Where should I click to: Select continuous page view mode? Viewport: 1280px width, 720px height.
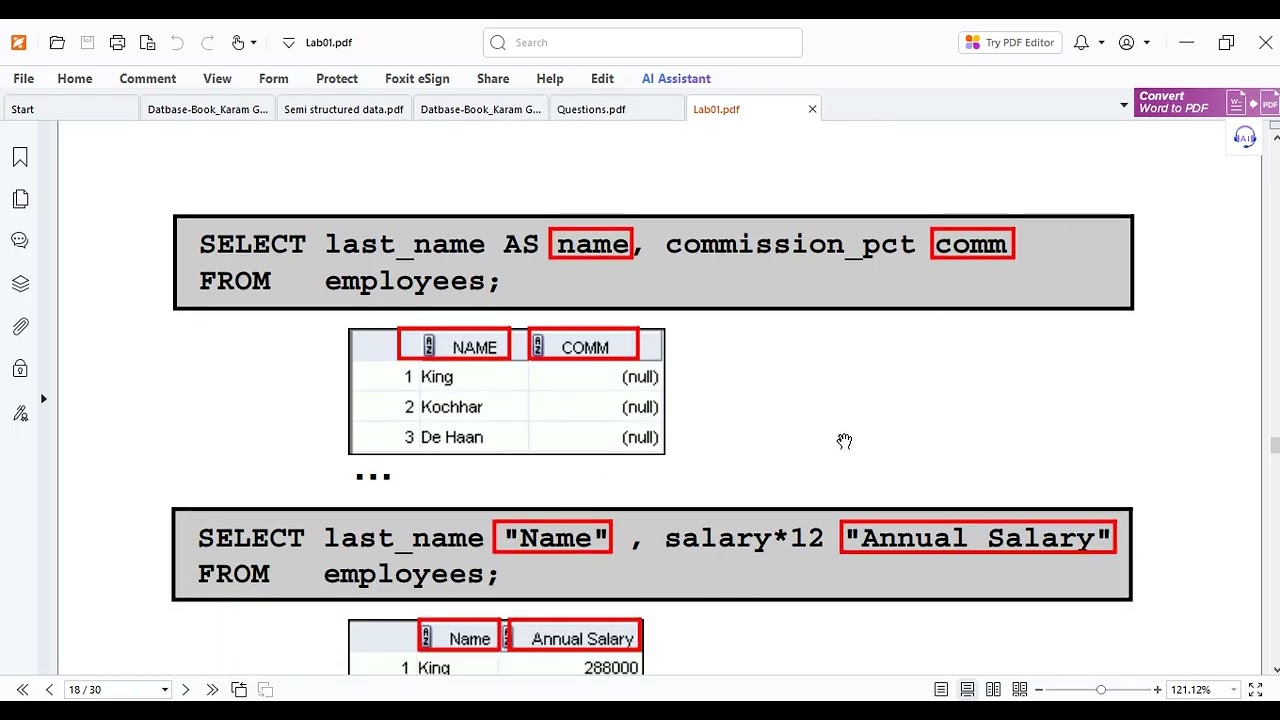(x=967, y=690)
